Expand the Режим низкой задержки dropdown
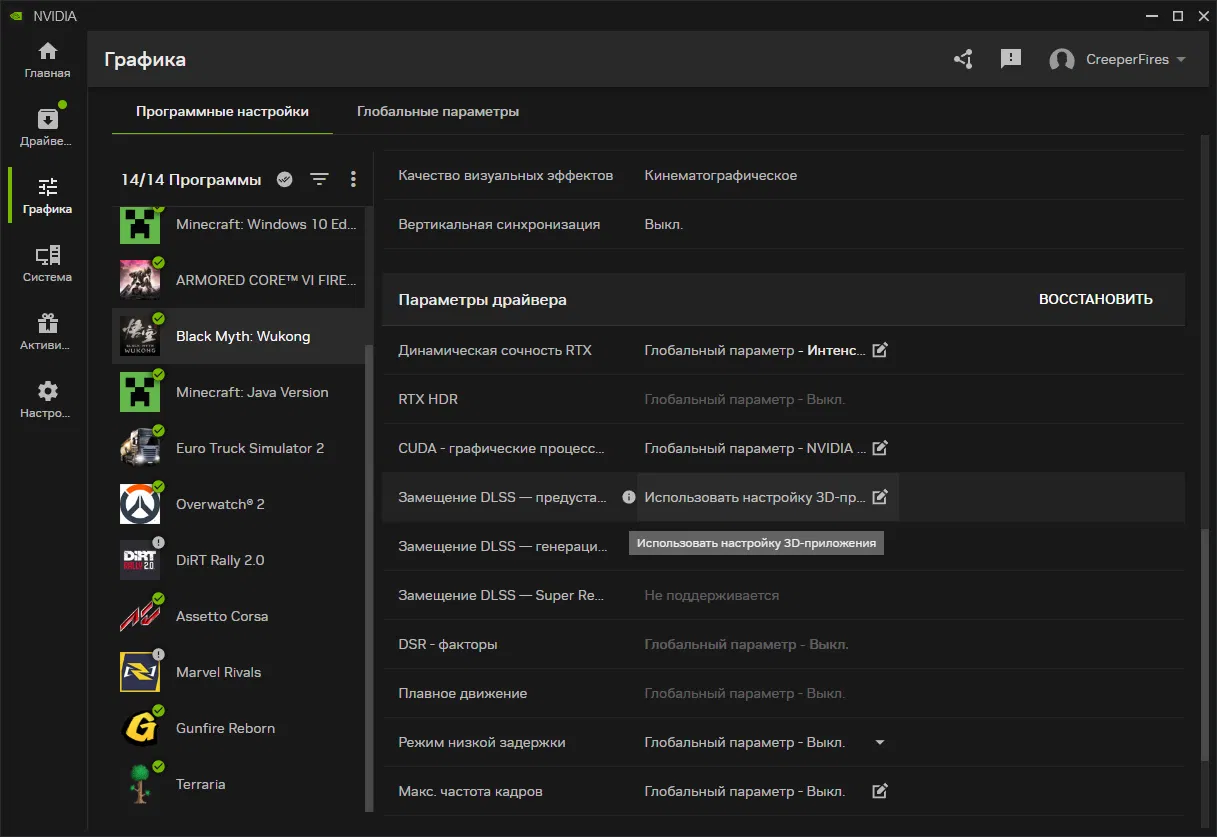This screenshot has width=1217, height=837. pos(880,742)
